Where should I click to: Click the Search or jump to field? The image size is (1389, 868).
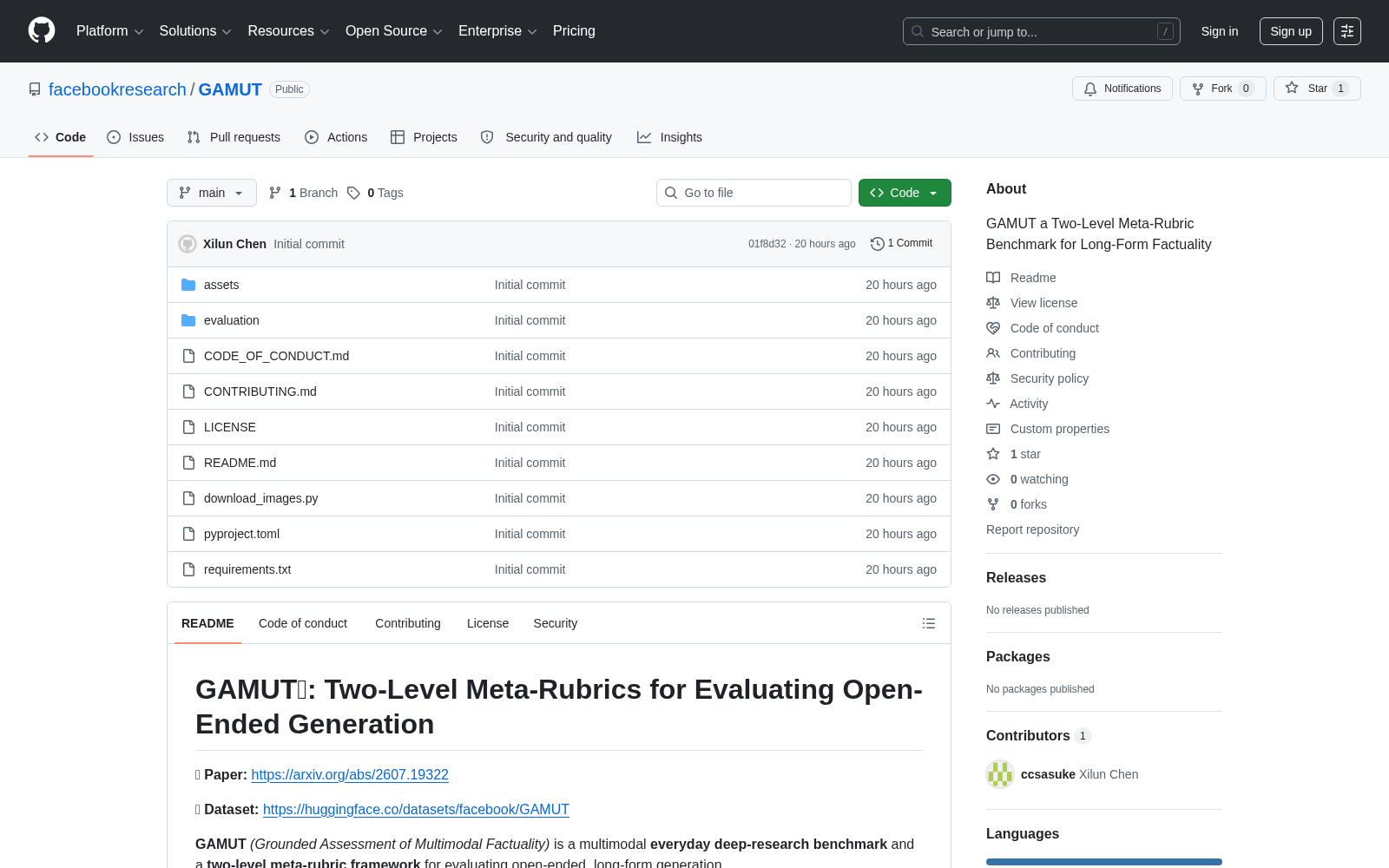point(1042,31)
